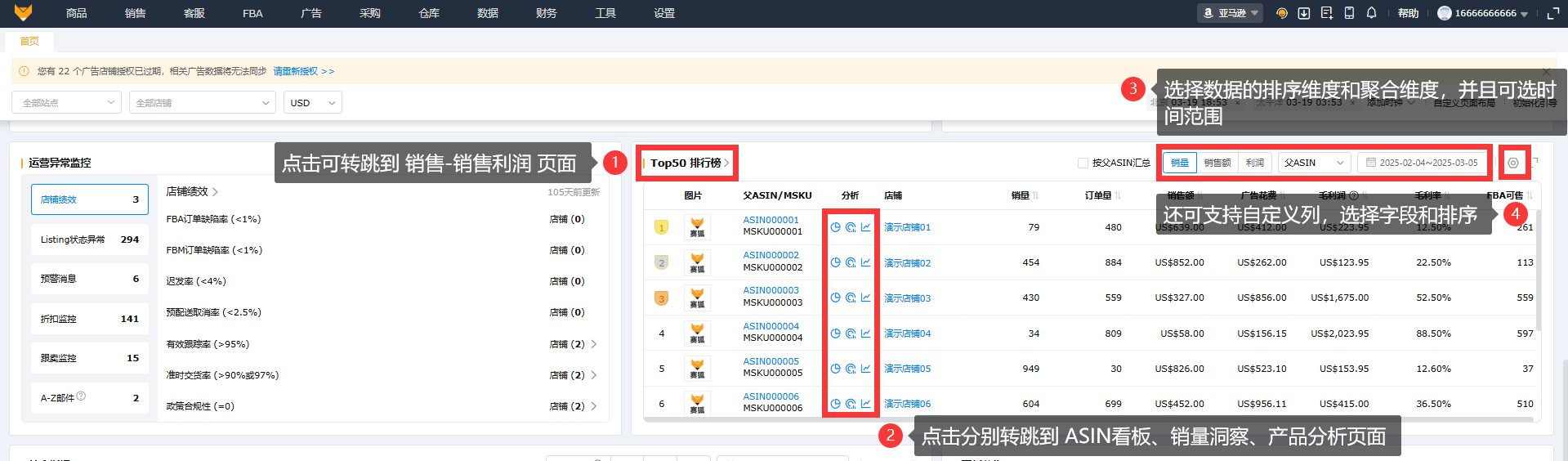Select 跟卖监控 monitor tab
Viewport: 1568px width, 461px height.
tap(90, 358)
